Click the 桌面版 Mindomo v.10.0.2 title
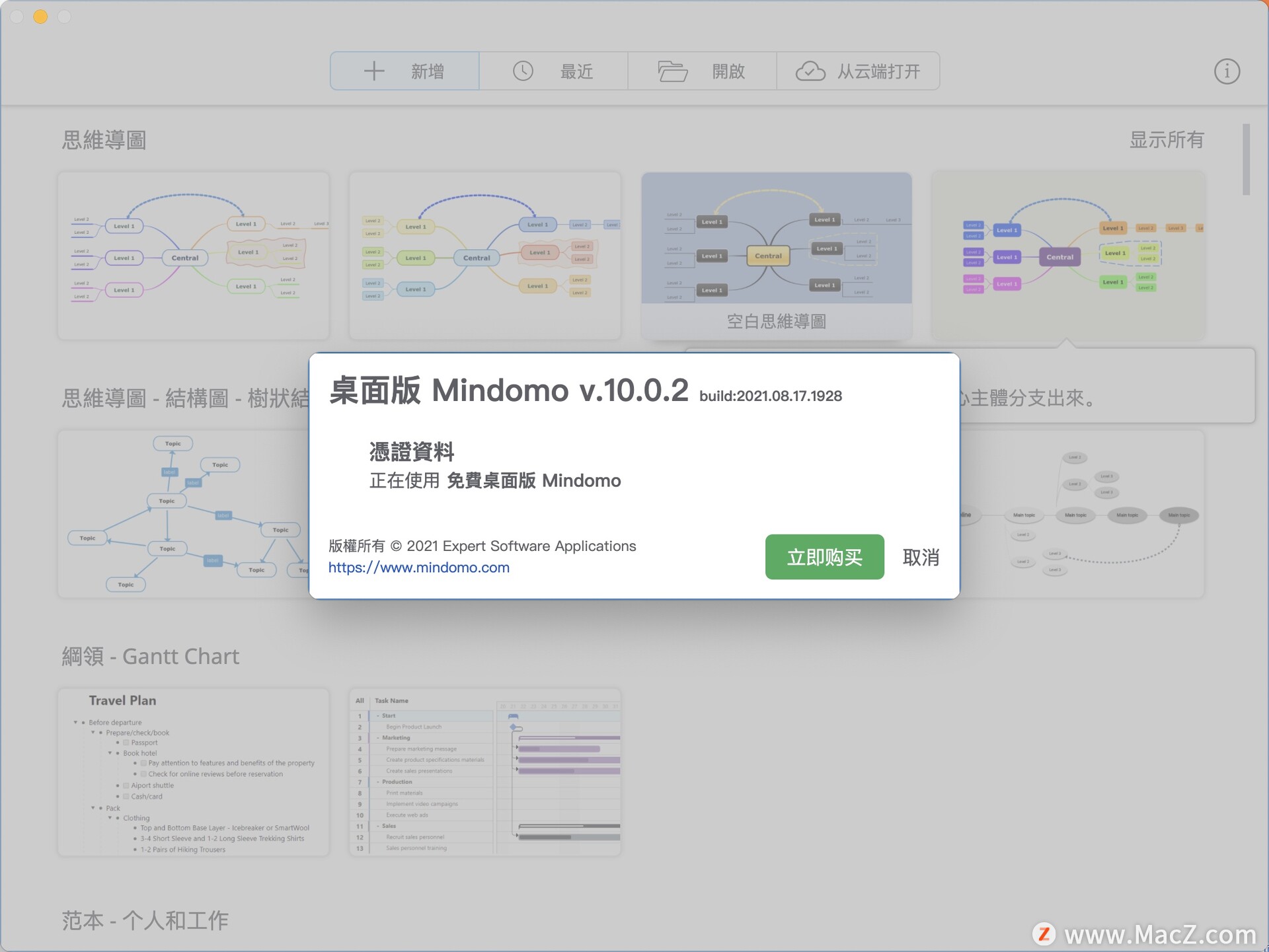This screenshot has height=952, width=1269. pyautogui.click(x=508, y=390)
